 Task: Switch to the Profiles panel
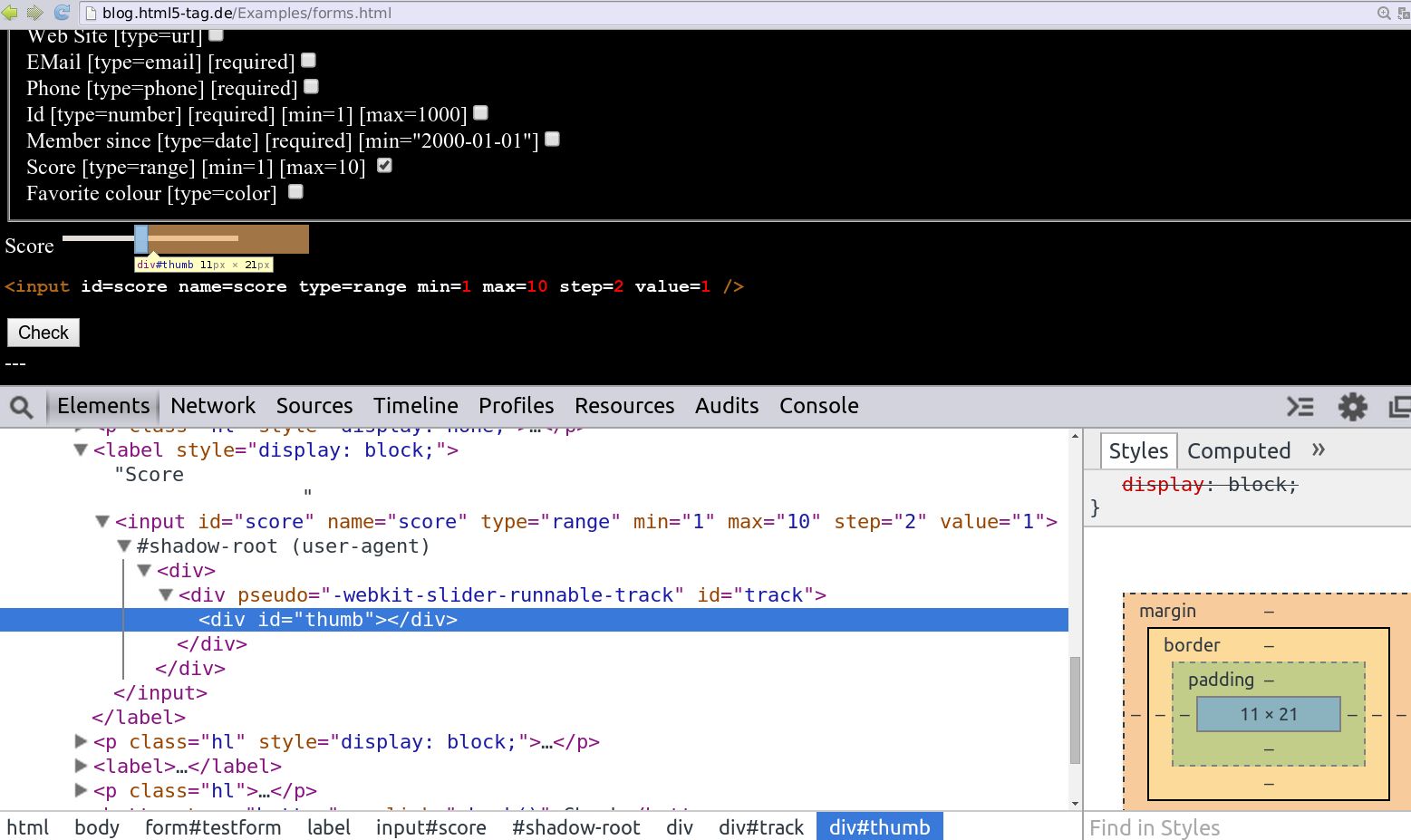(x=517, y=406)
